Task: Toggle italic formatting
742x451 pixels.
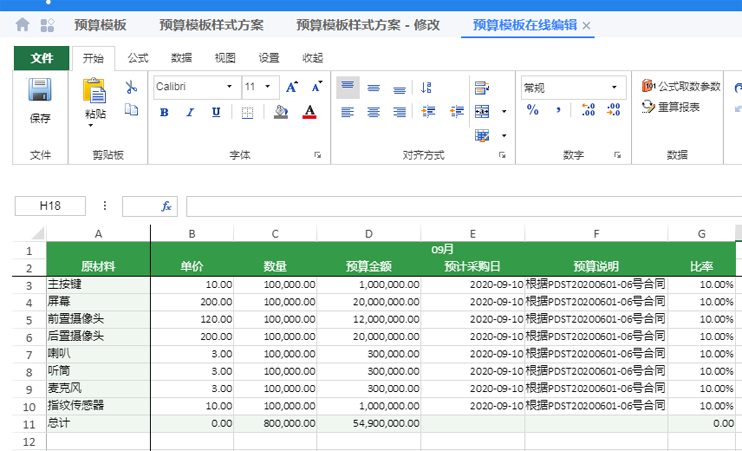Action: coord(189,111)
